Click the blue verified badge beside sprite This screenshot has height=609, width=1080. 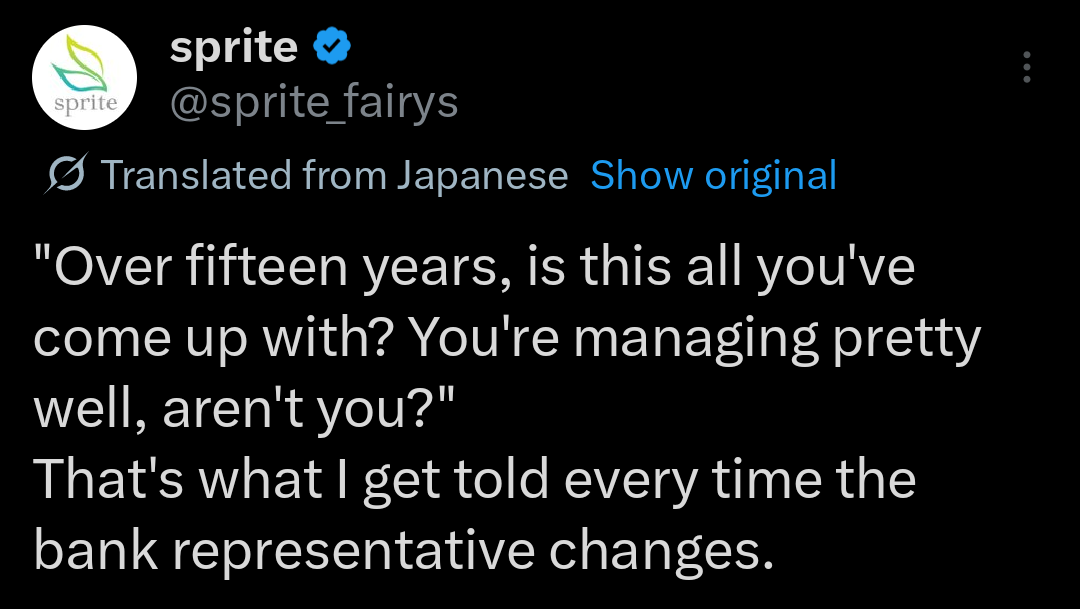[331, 46]
